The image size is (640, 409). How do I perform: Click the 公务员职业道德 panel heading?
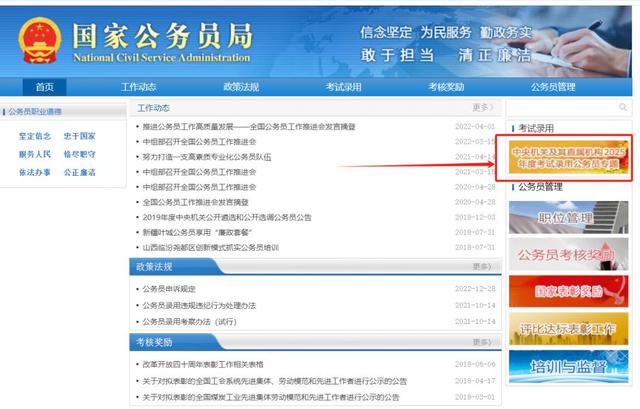click(x=35, y=111)
